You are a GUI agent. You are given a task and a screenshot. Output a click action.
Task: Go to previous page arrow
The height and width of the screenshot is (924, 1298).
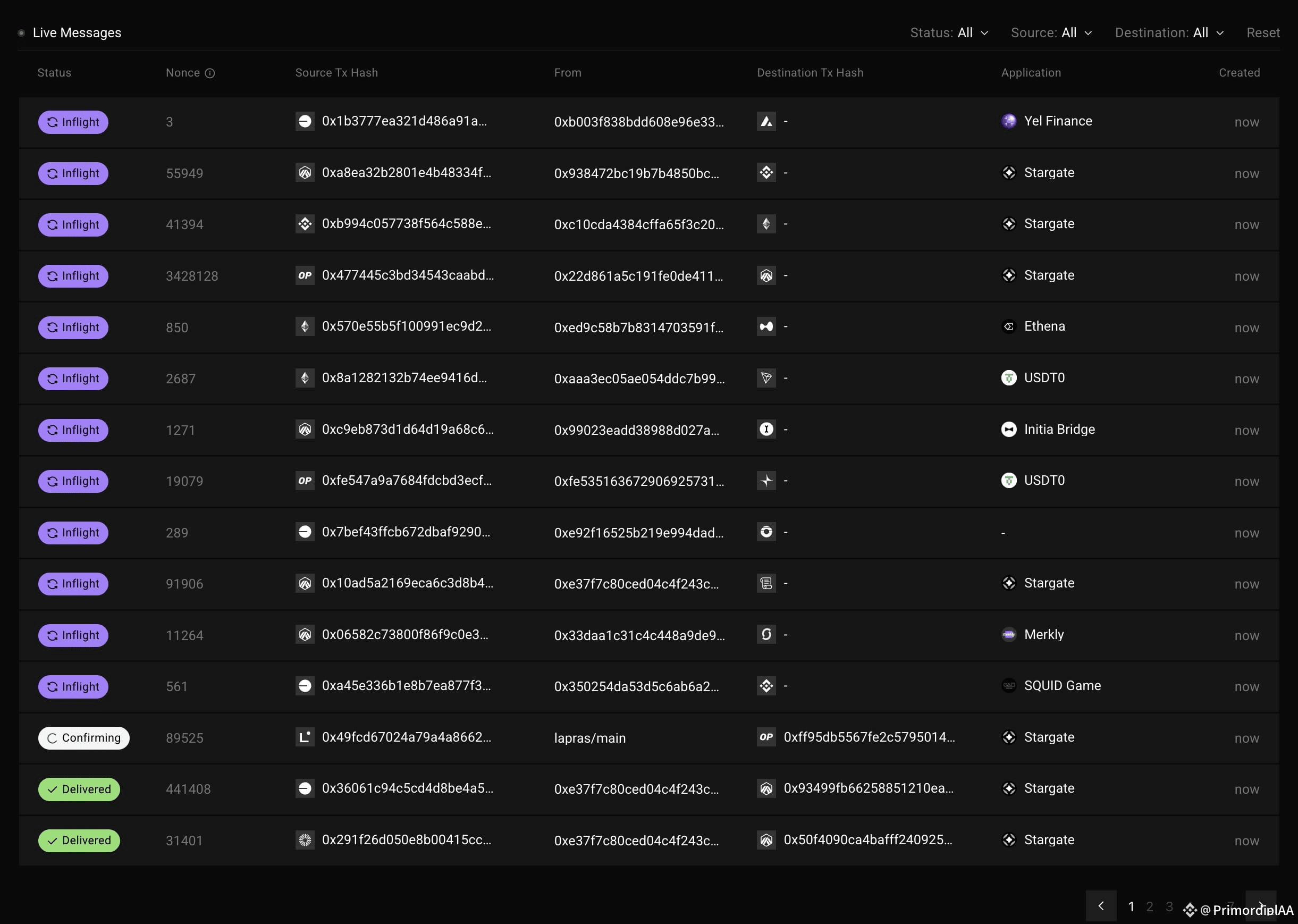(1101, 906)
